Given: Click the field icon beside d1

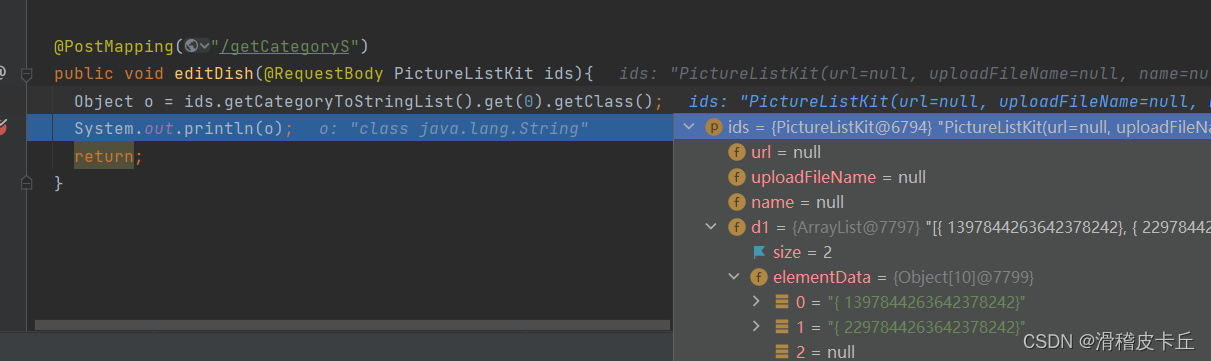Looking at the screenshot, I should pos(737,227).
